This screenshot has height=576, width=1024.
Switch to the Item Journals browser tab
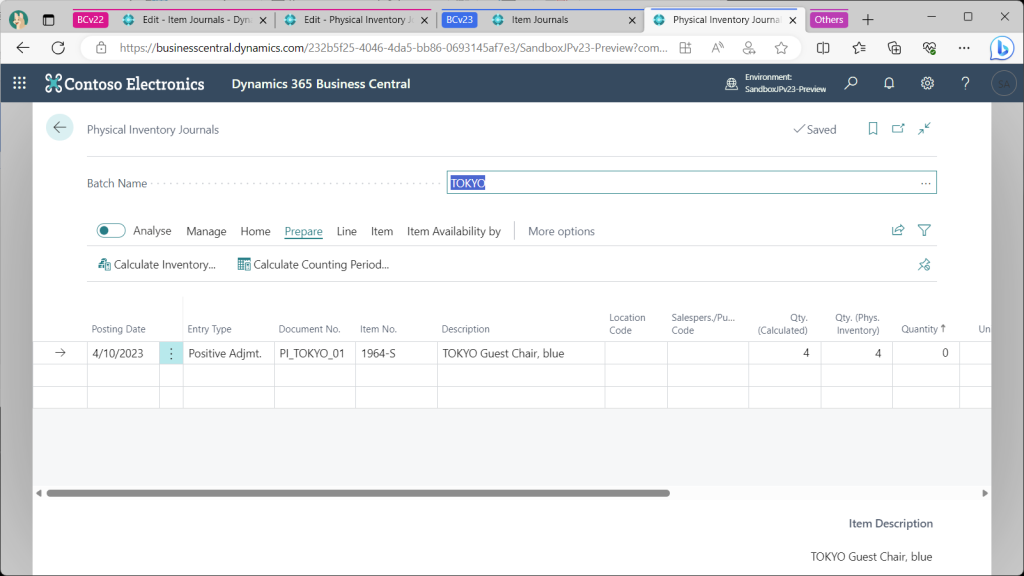point(563,20)
